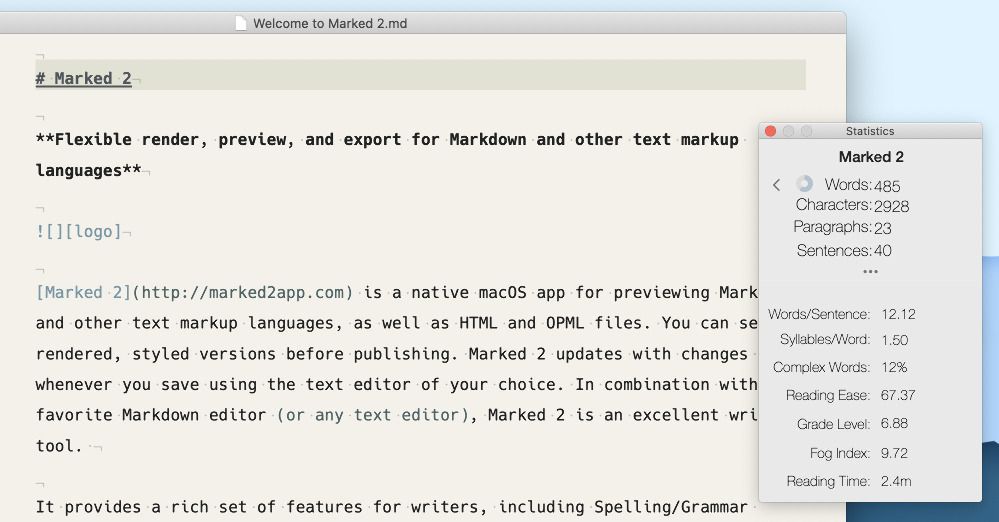The width and height of the screenshot is (999, 522).
Task: Click the back chevron in Statistics panel
Action: click(x=776, y=185)
